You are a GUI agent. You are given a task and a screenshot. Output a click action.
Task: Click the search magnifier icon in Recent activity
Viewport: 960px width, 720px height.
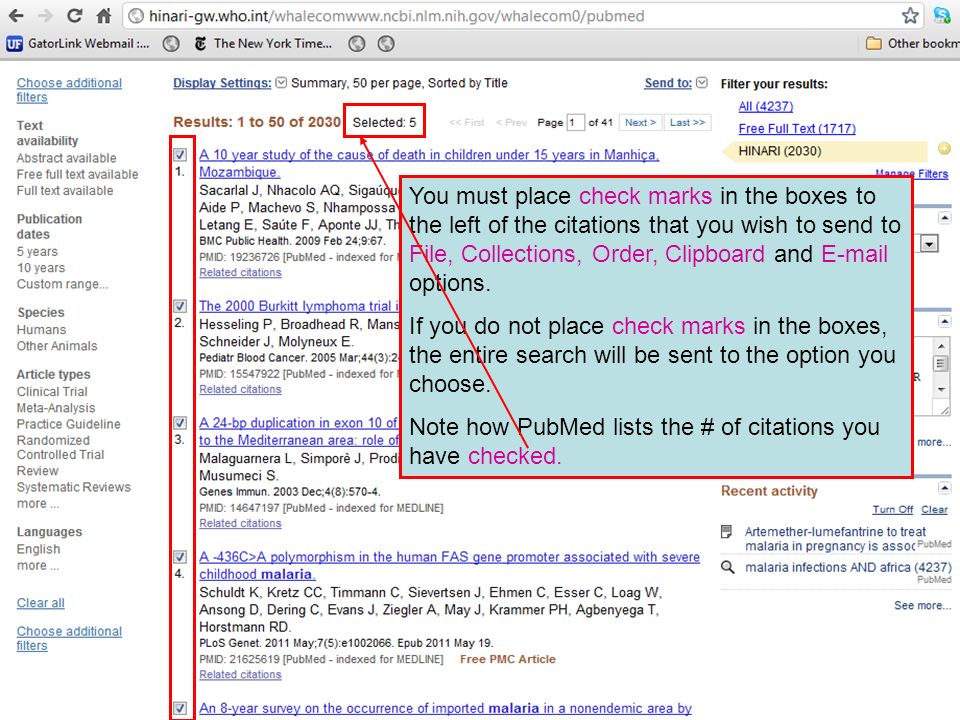[727, 567]
